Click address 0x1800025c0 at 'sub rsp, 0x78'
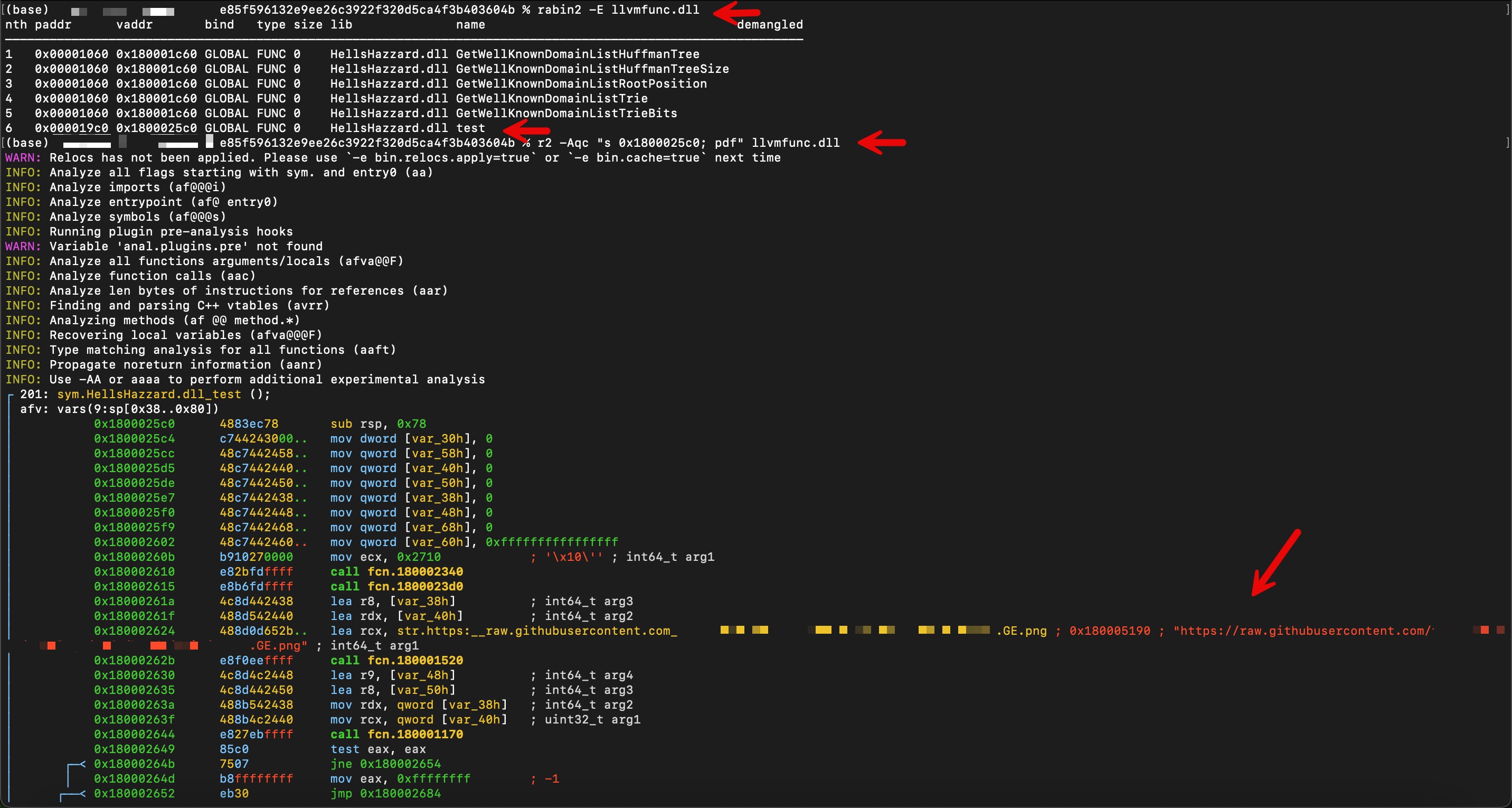The width and height of the screenshot is (1512, 808). [x=135, y=424]
